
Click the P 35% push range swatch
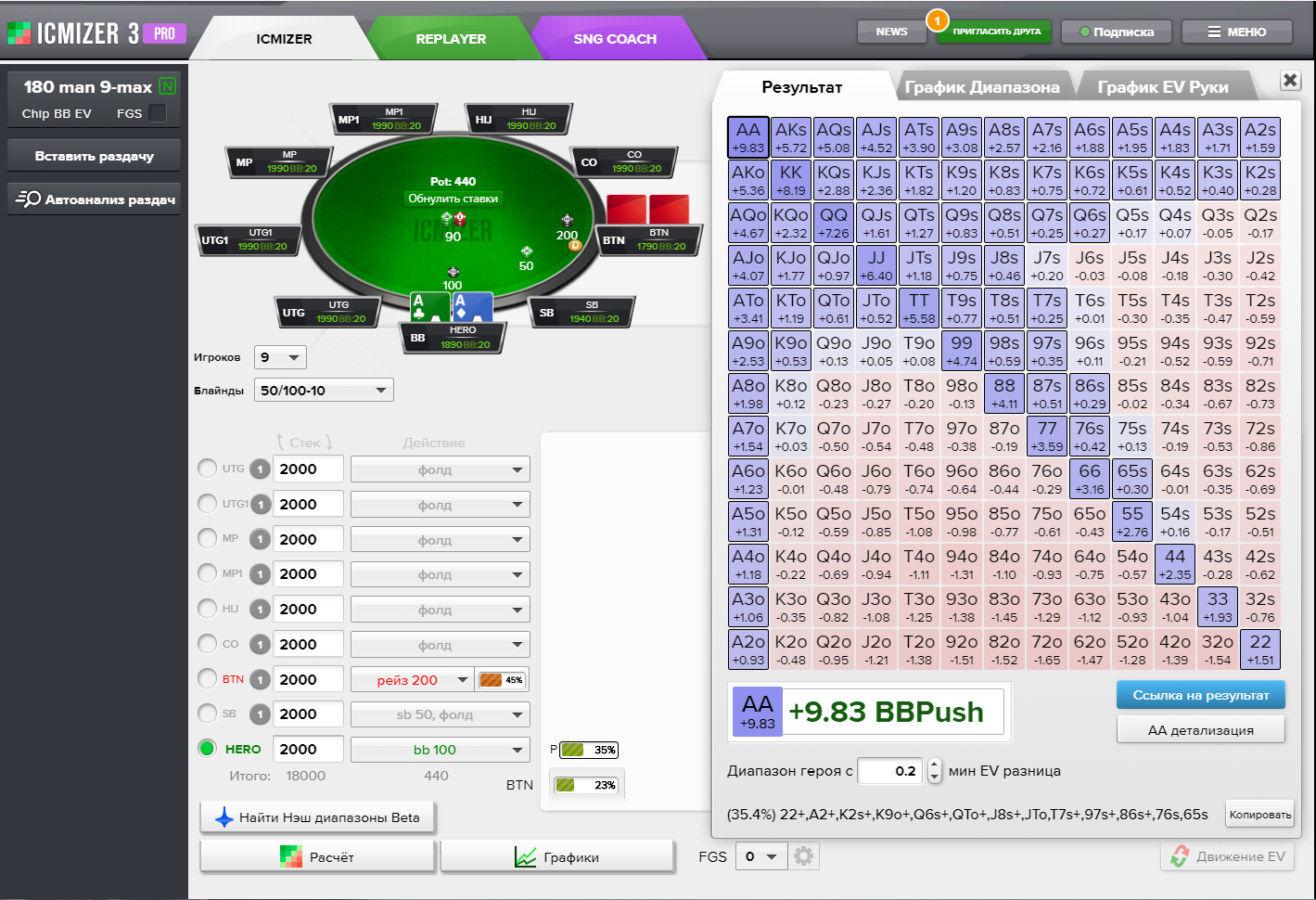[589, 750]
